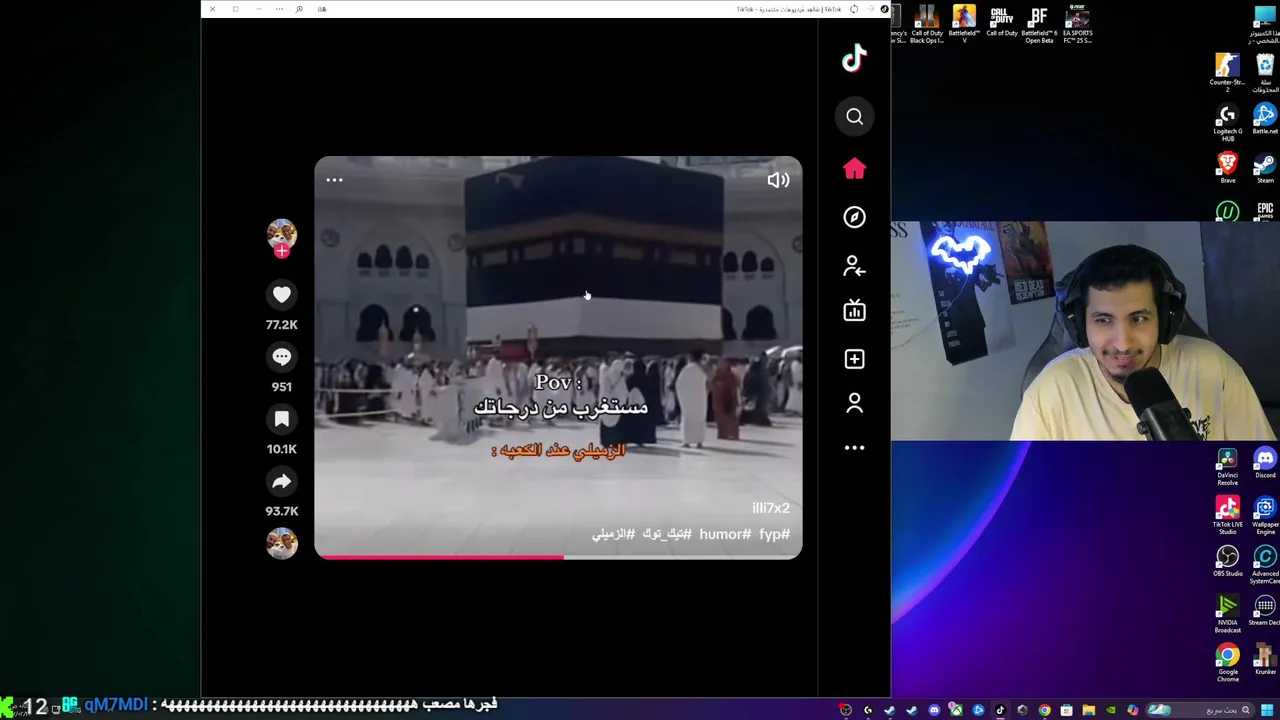Select Logitech G HUB desktop shortcut
Image resolution: width=1280 pixels, height=720 pixels.
[x=1227, y=122]
